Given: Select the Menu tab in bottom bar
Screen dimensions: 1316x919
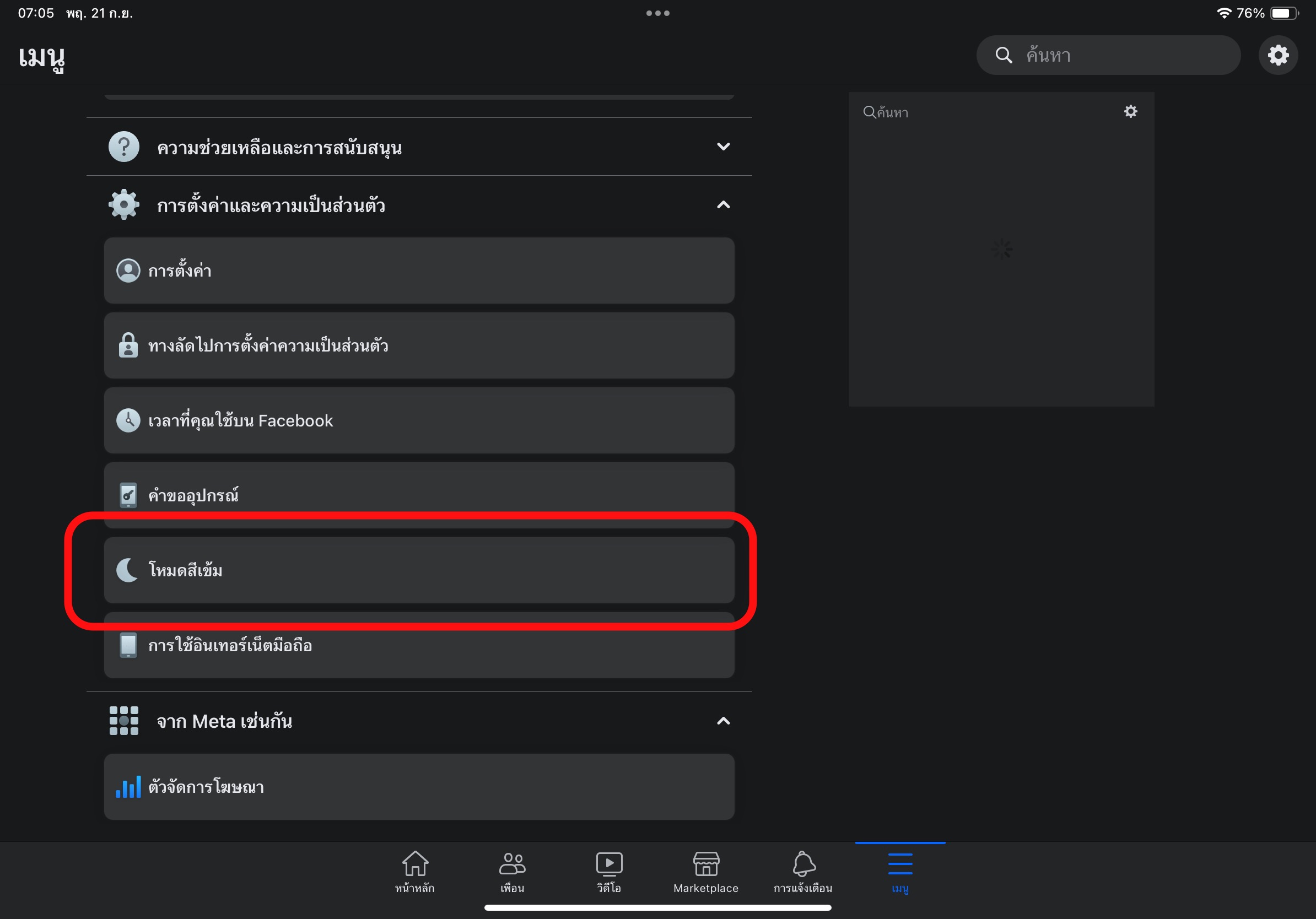Looking at the screenshot, I should pyautogui.click(x=900, y=872).
